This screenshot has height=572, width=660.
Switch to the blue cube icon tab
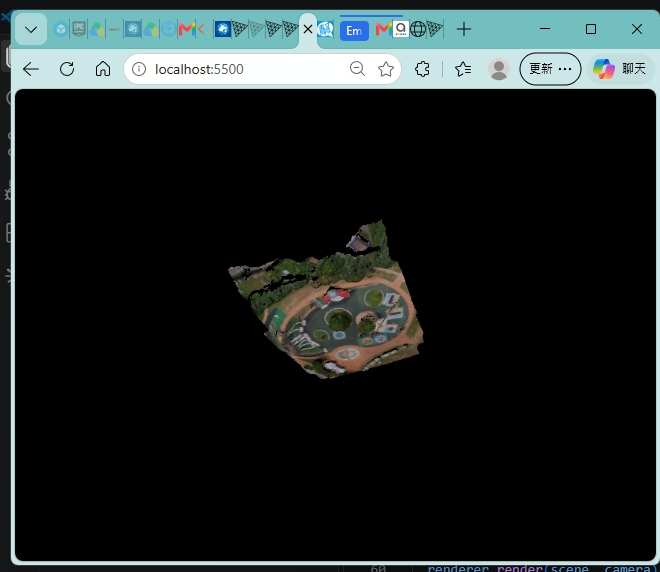(x=61, y=29)
